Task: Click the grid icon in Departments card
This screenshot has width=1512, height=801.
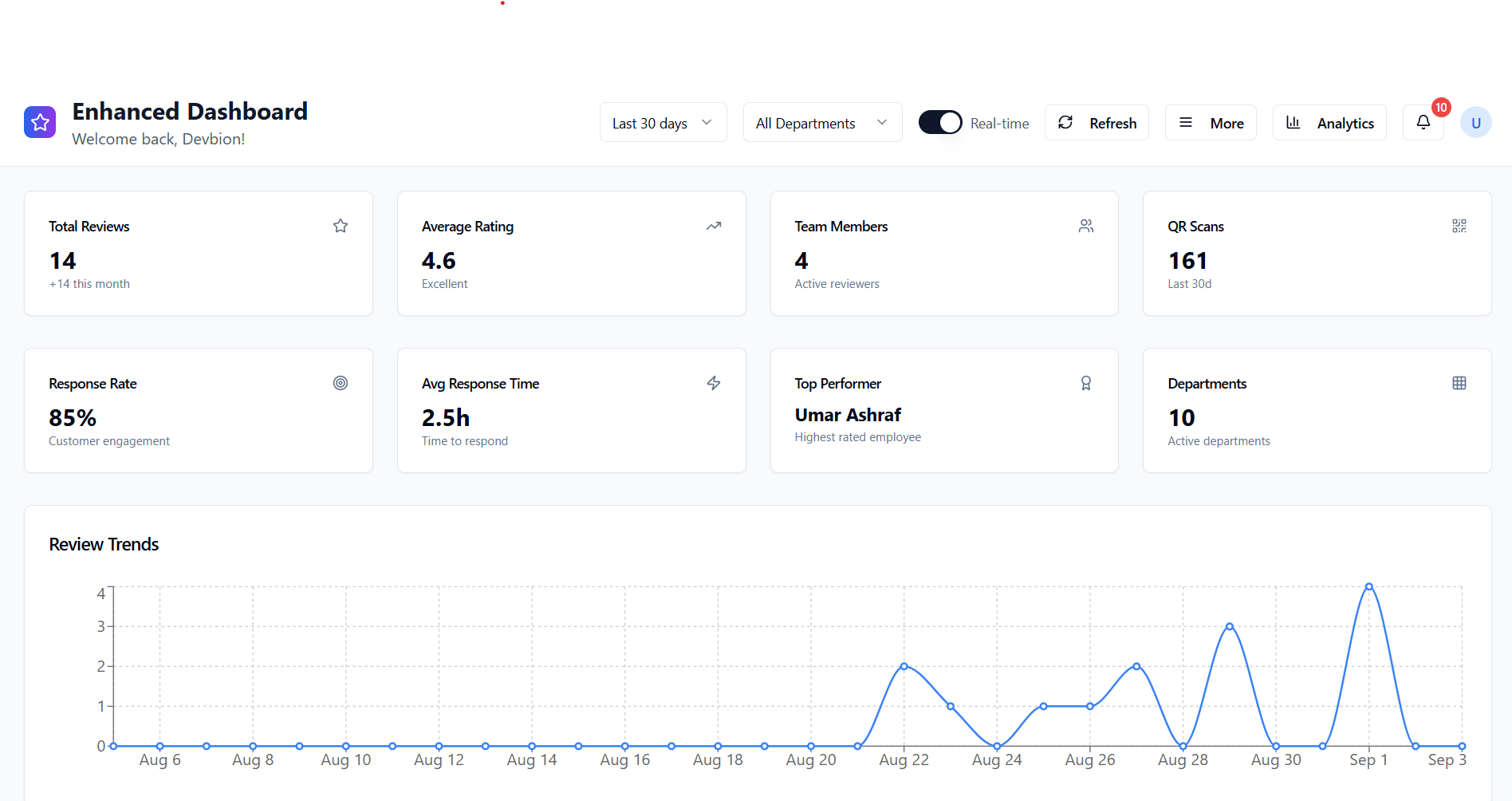Action: pos(1459,383)
